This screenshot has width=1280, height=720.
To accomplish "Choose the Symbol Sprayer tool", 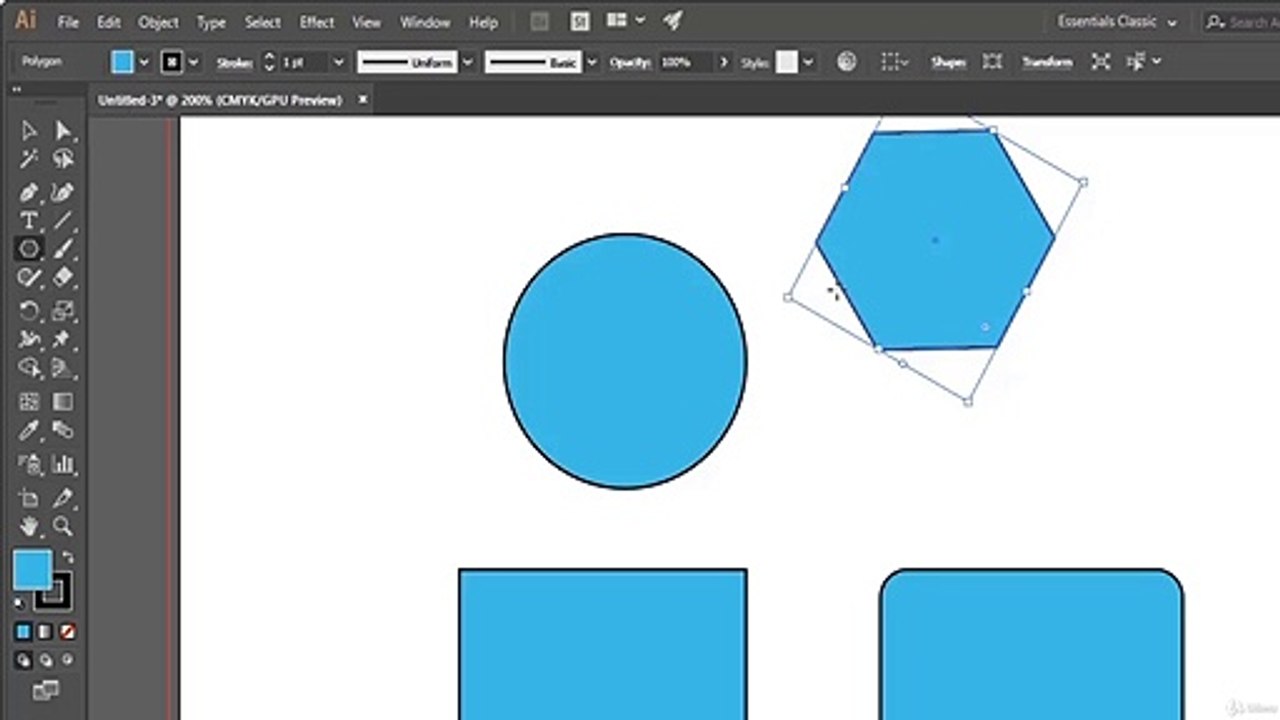I will [29, 464].
